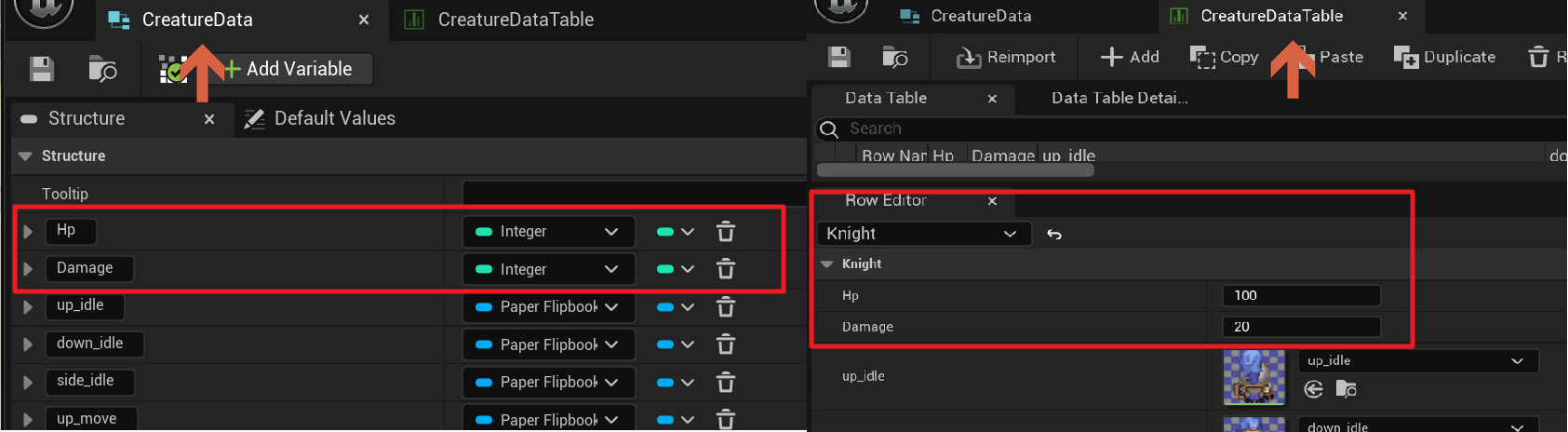Screen dimensions: 1568x432
Task: Open the Data Table Details panel tab
Action: click(1119, 98)
